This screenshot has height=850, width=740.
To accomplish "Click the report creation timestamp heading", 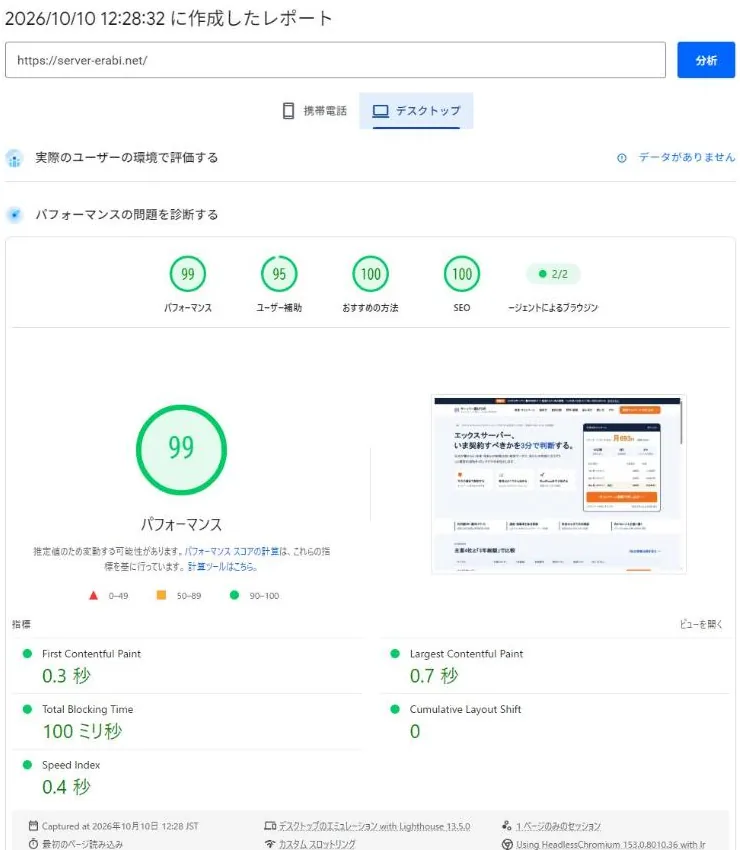I will click(168, 18).
